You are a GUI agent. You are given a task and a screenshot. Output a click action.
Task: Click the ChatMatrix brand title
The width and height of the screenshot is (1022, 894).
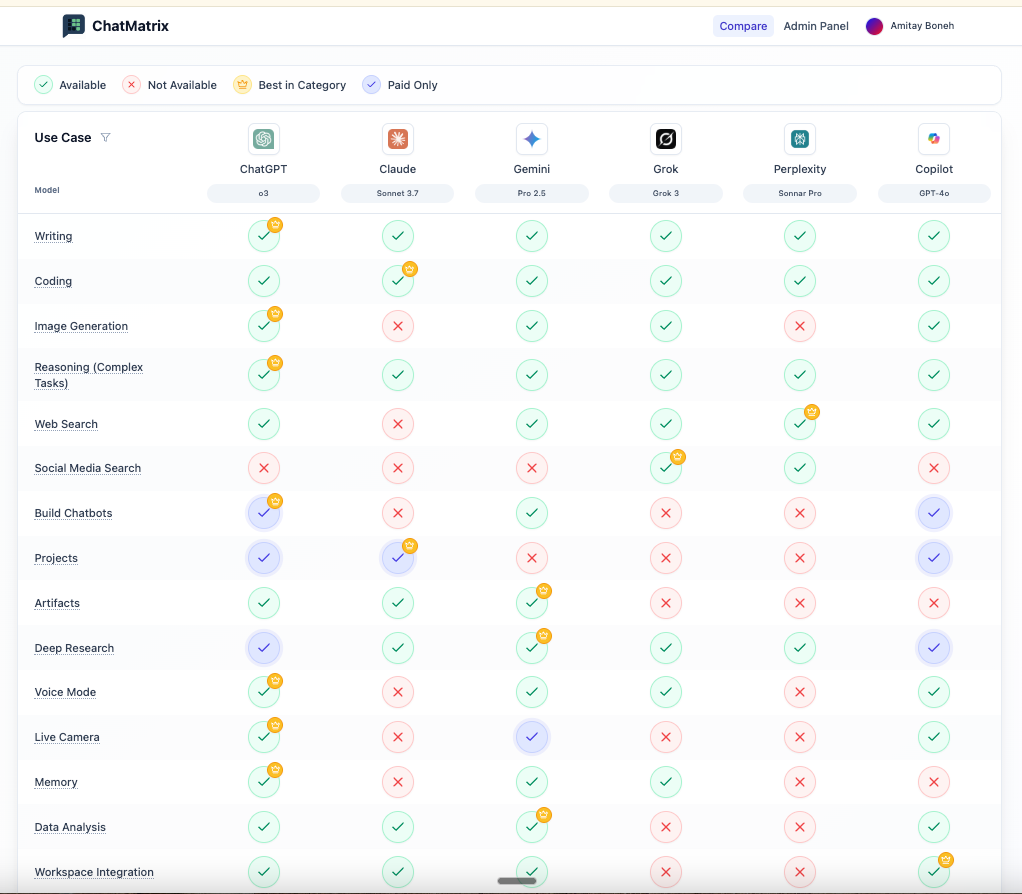130,26
